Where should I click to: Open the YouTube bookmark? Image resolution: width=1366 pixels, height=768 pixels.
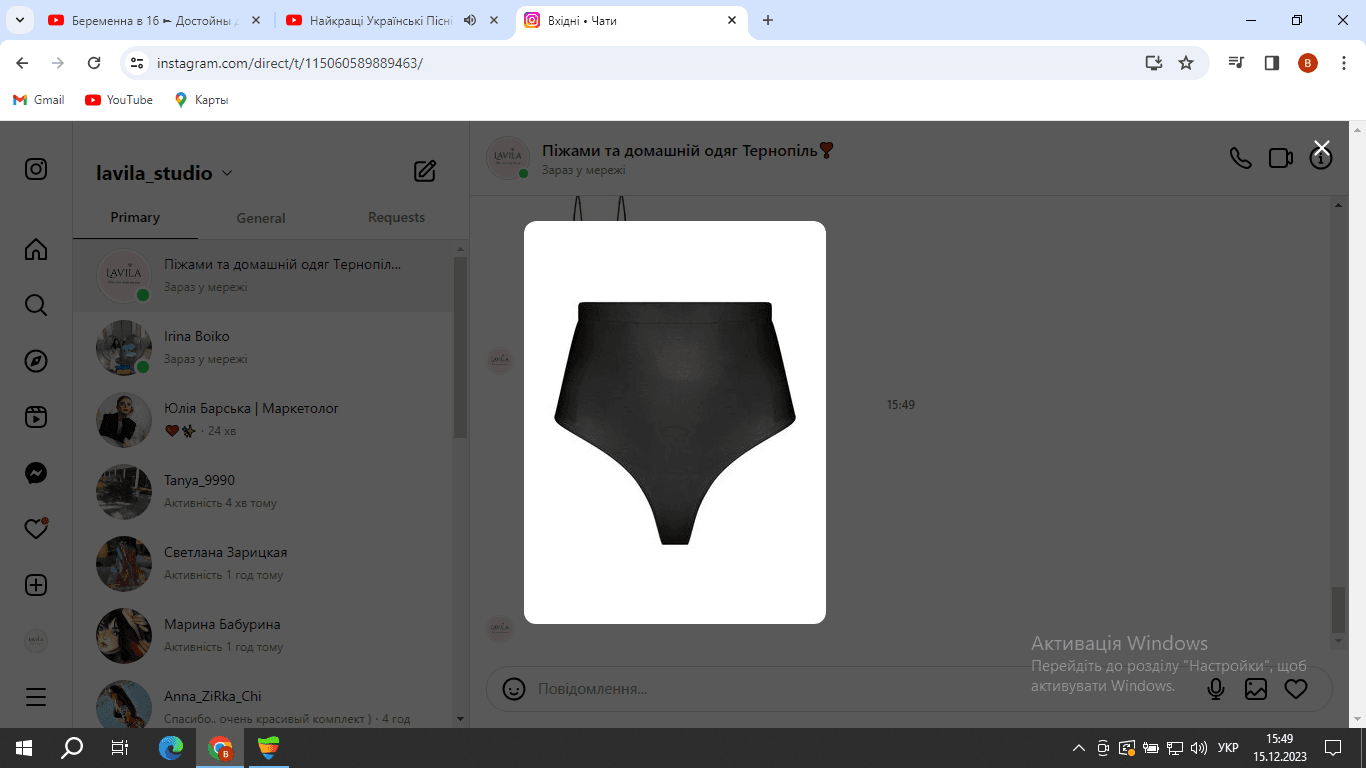(119, 100)
